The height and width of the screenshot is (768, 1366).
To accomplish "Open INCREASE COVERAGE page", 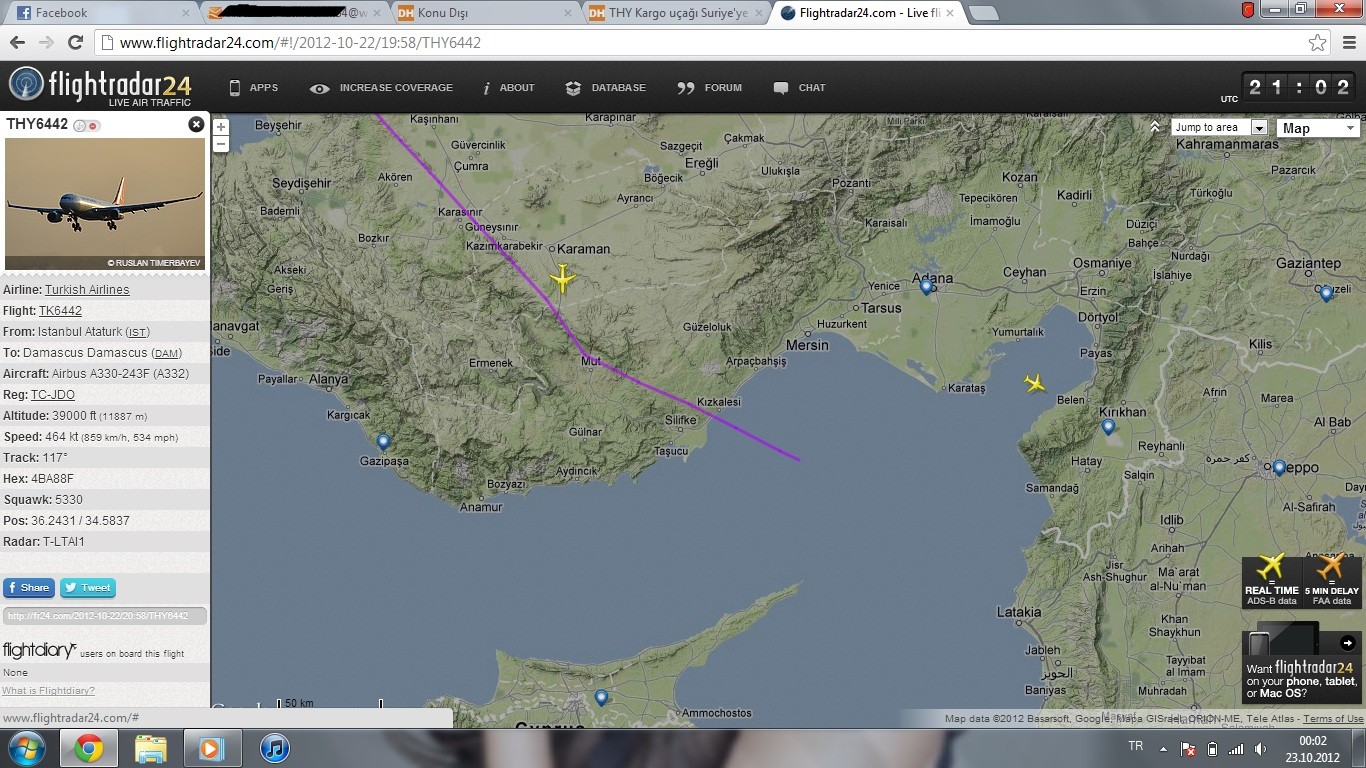I will coord(381,88).
